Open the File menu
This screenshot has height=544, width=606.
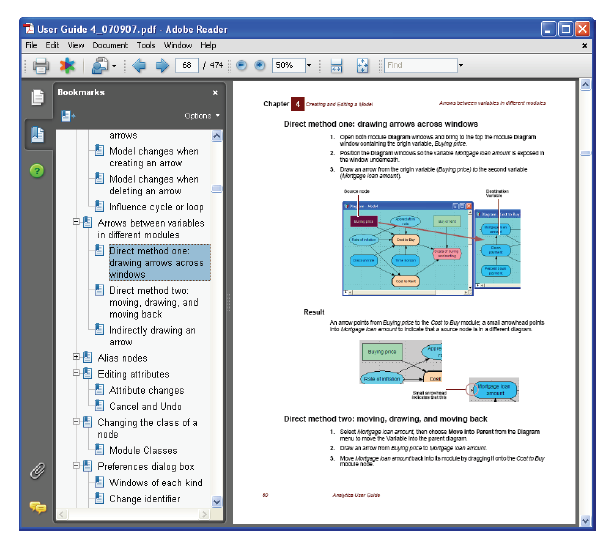tap(31, 45)
